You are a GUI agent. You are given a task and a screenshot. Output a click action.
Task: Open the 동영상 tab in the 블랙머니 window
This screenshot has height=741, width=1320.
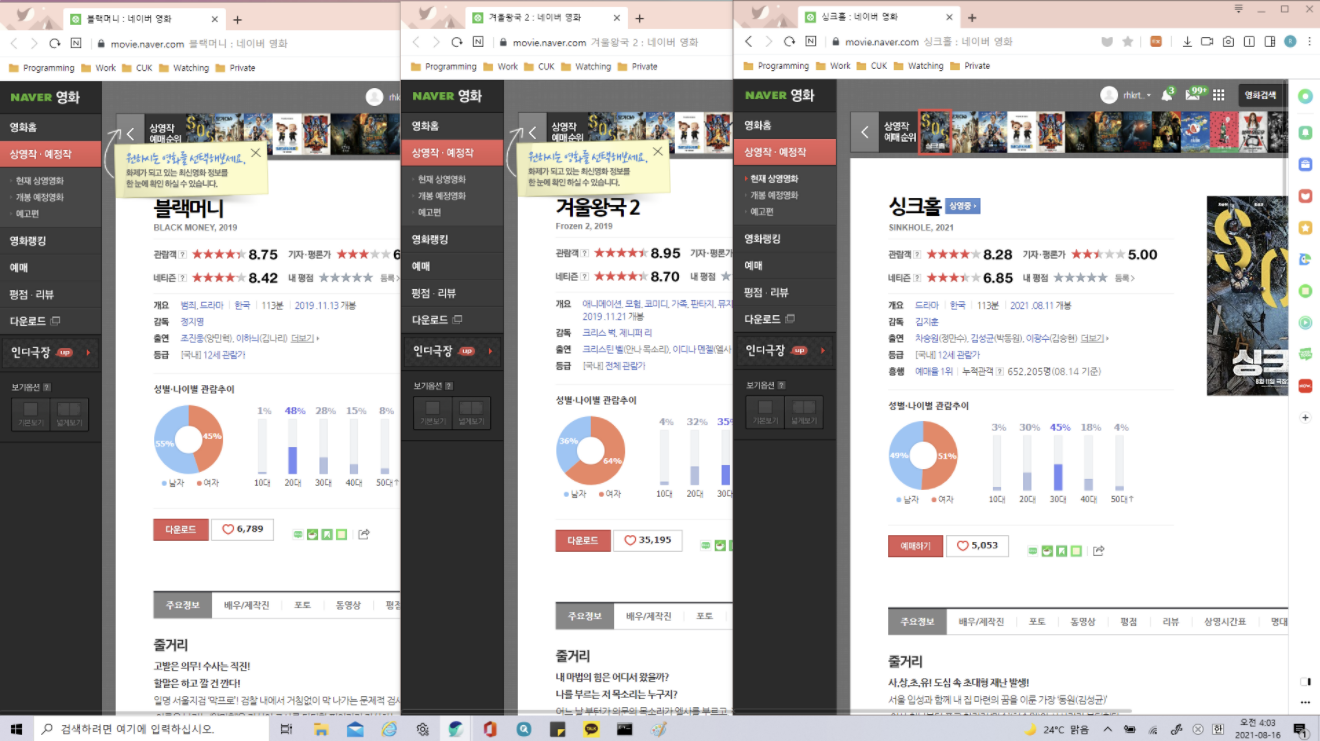coord(348,605)
